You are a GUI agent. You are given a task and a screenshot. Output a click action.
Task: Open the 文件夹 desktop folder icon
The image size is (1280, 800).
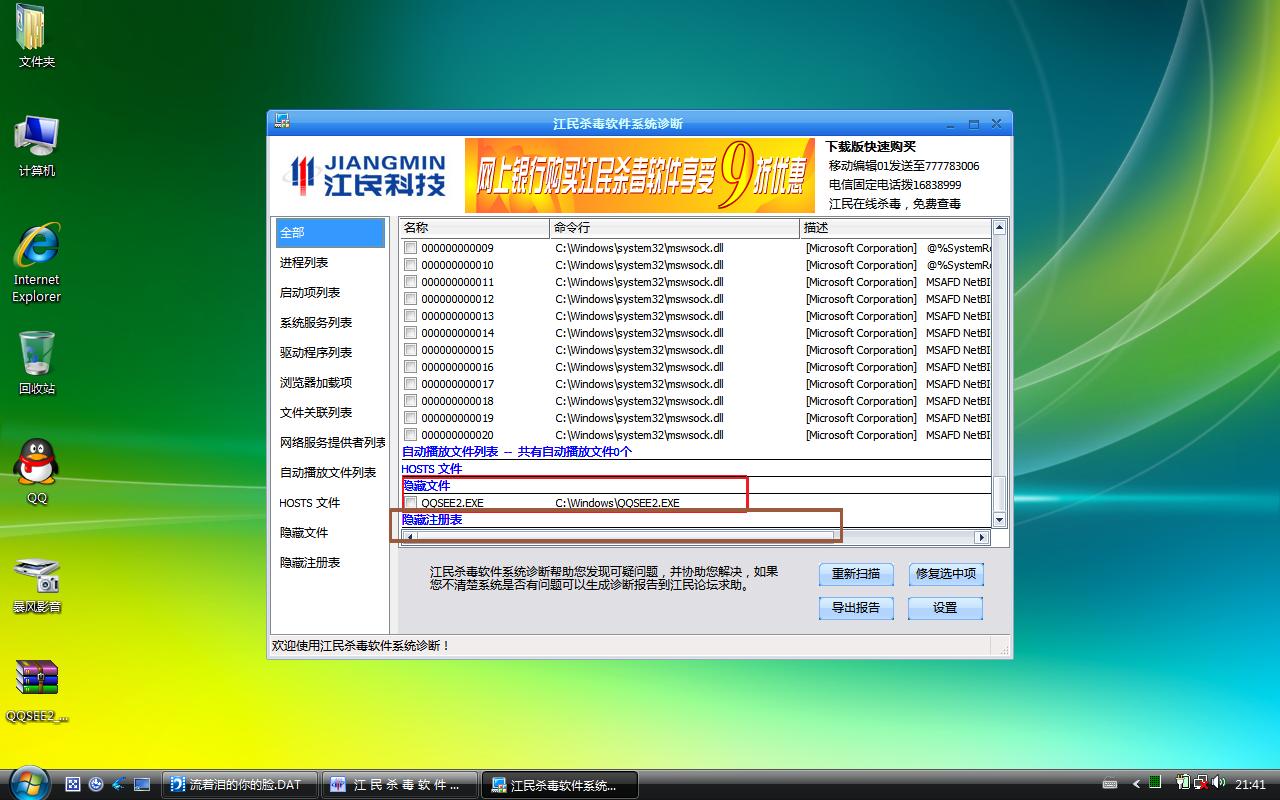click(36, 35)
